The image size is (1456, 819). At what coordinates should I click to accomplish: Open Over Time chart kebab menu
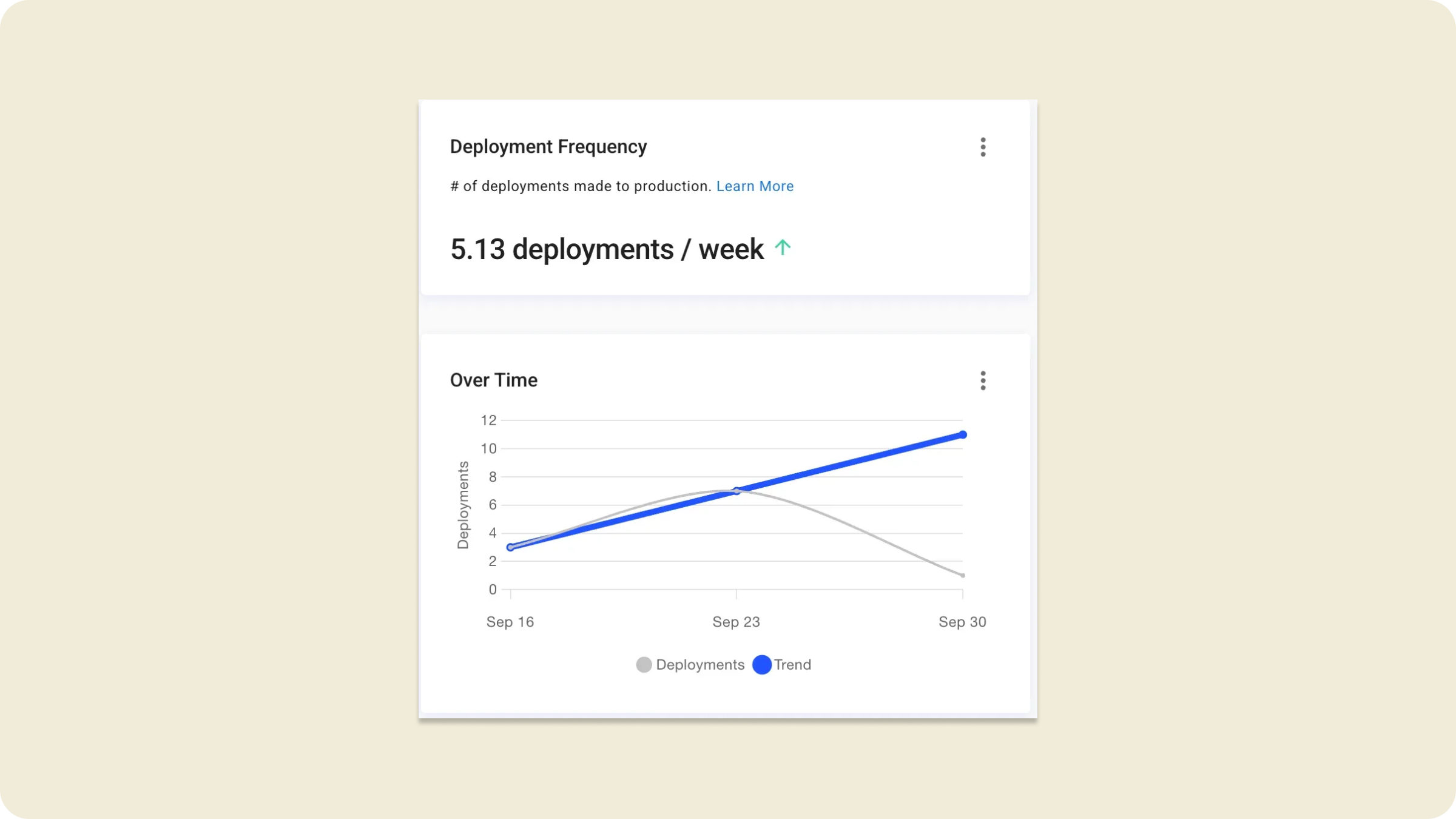[983, 380]
